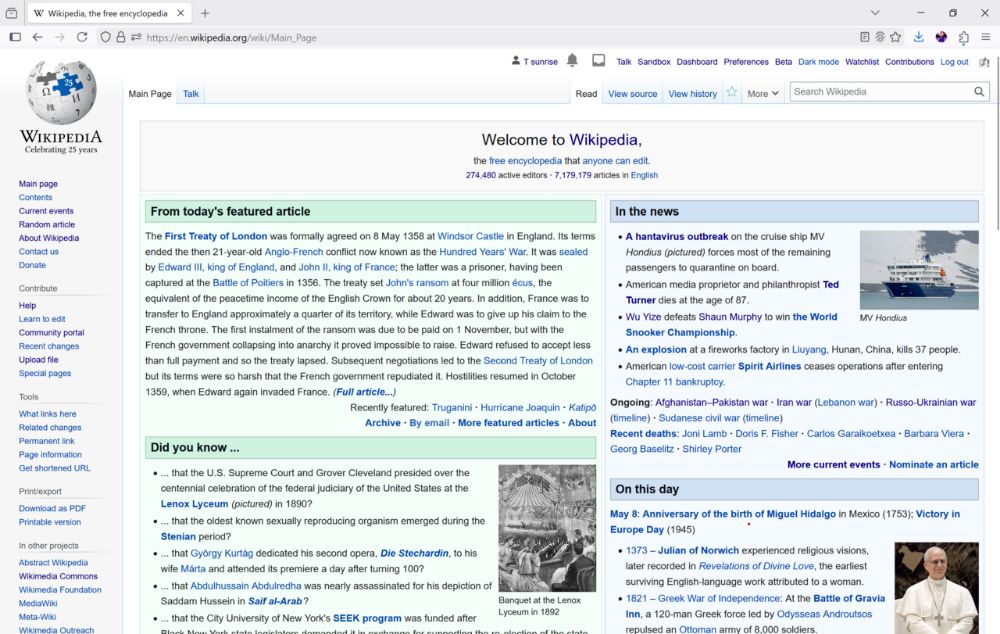Open notifications bell alerts
The width and height of the screenshot is (1000, 634).
pos(572,61)
